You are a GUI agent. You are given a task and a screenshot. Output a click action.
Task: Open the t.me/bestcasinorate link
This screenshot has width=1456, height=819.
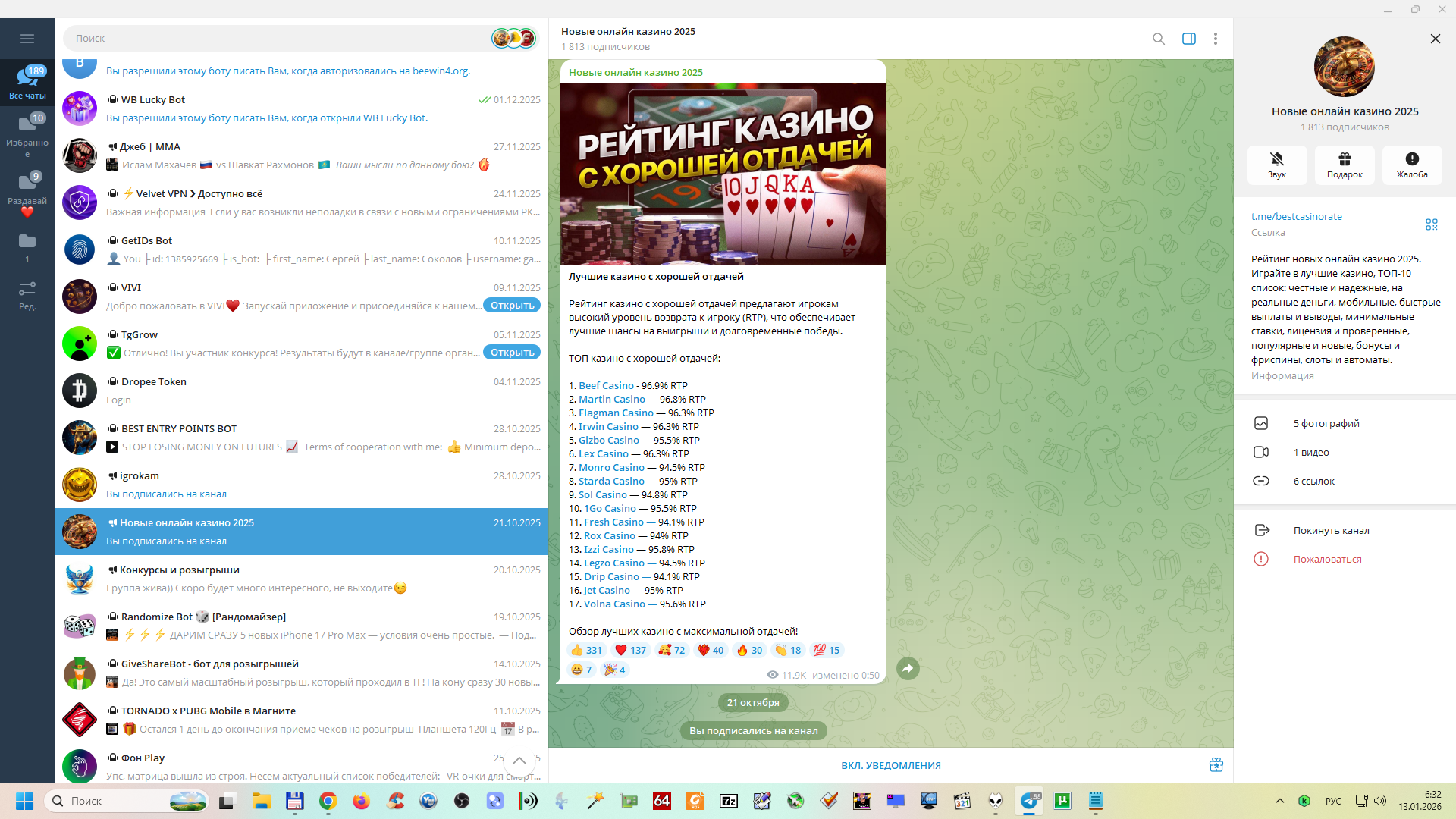(1296, 216)
